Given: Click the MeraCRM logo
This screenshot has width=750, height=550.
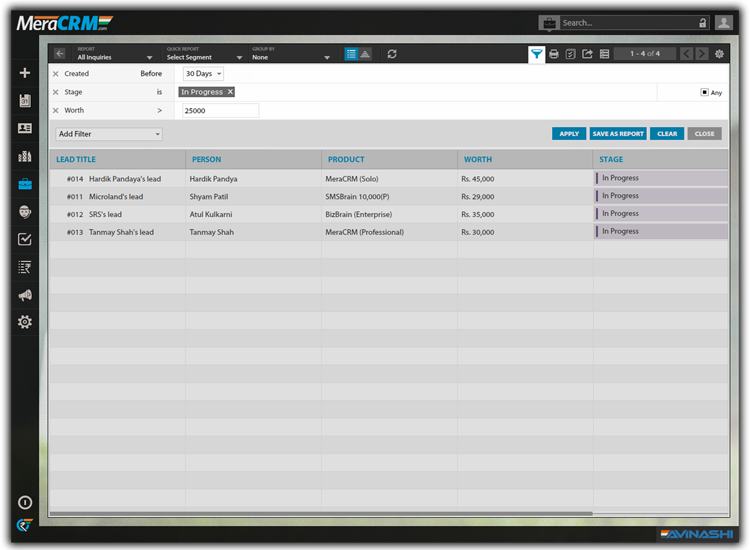Looking at the screenshot, I should [65, 22].
